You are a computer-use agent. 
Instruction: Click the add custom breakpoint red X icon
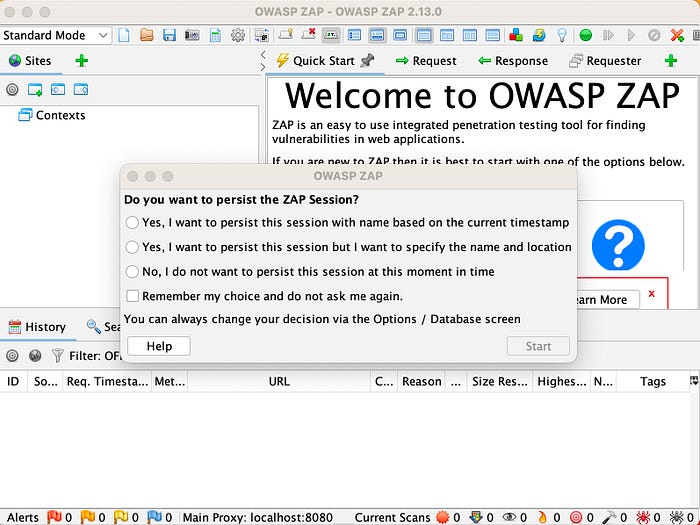[677, 35]
